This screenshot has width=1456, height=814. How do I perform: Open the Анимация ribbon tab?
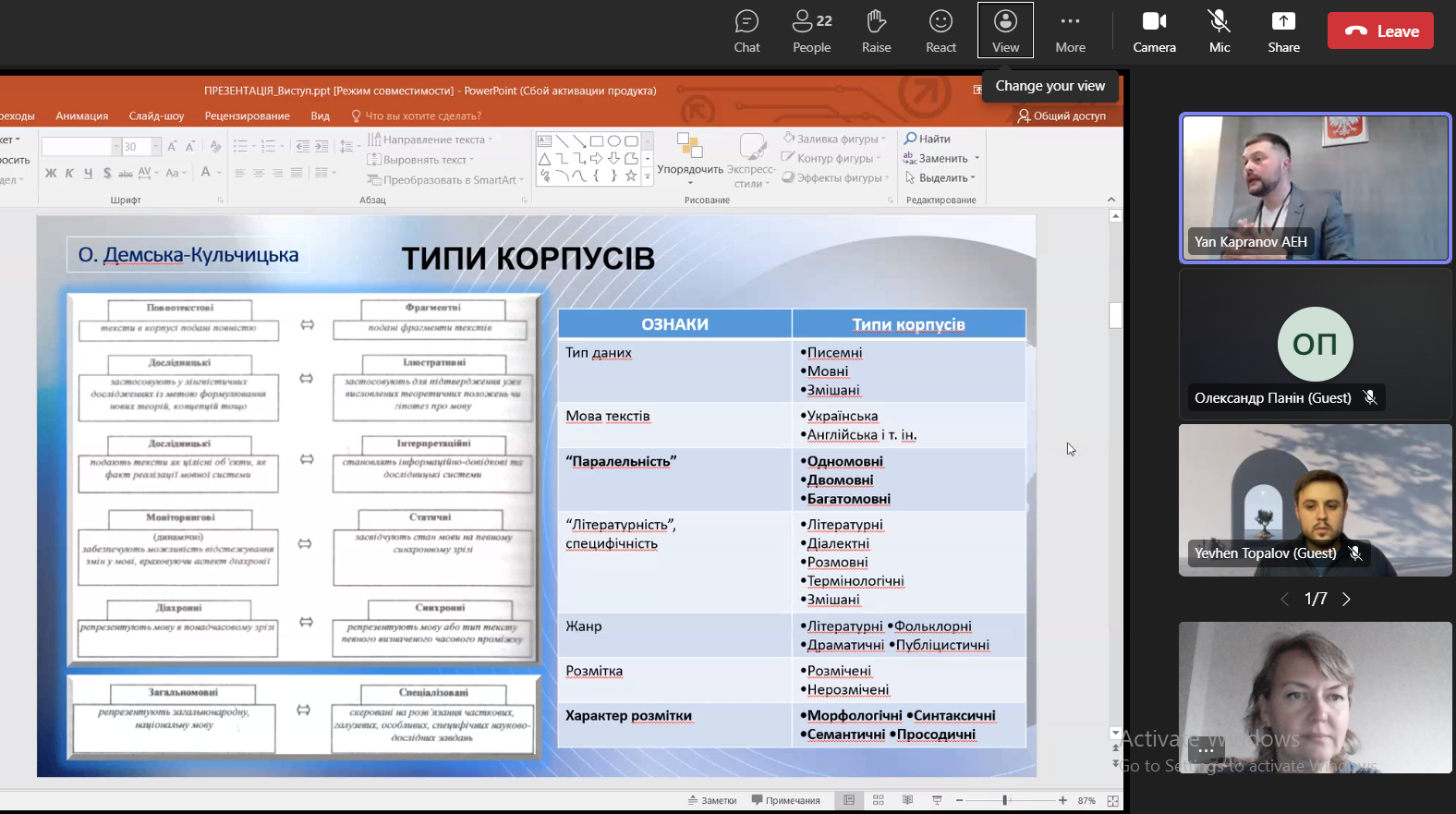tap(81, 116)
